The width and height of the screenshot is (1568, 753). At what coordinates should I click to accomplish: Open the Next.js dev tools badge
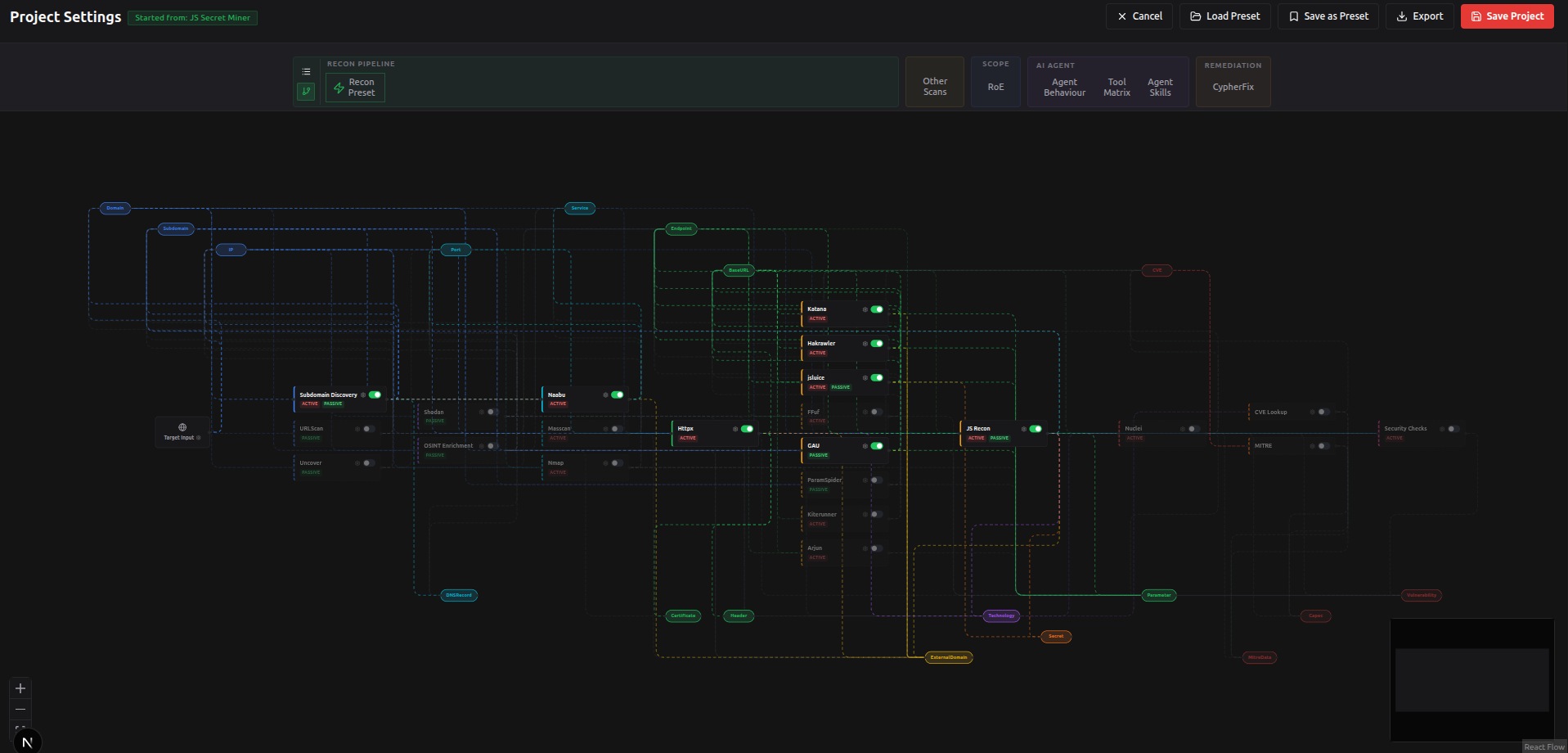pyautogui.click(x=27, y=742)
